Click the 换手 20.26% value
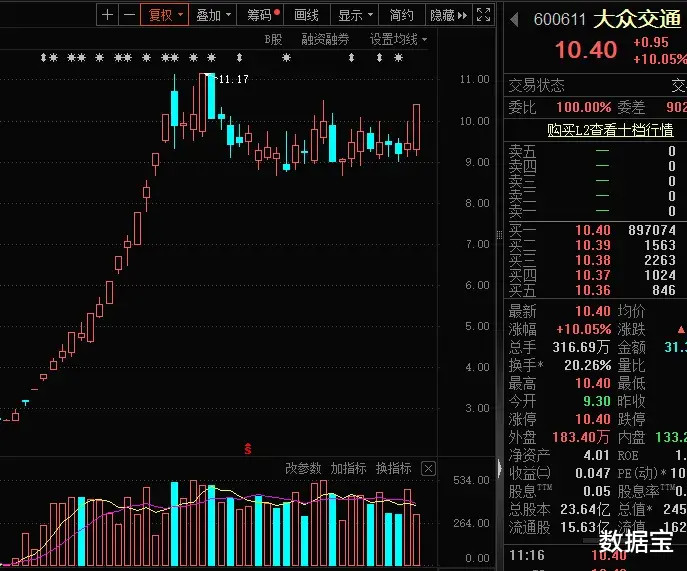687x571 pixels. [x=588, y=365]
